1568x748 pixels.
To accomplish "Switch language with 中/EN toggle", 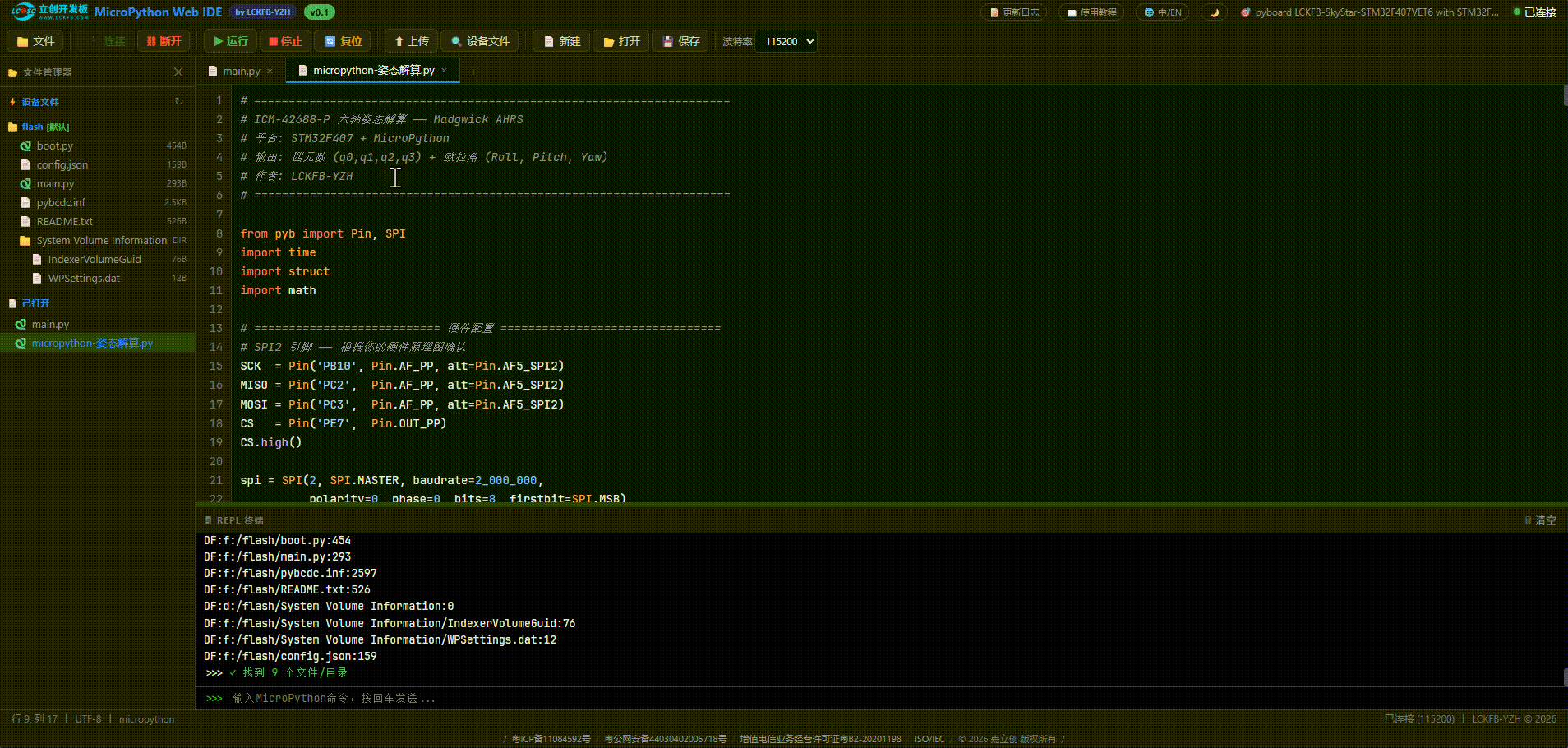I will pos(1163,12).
